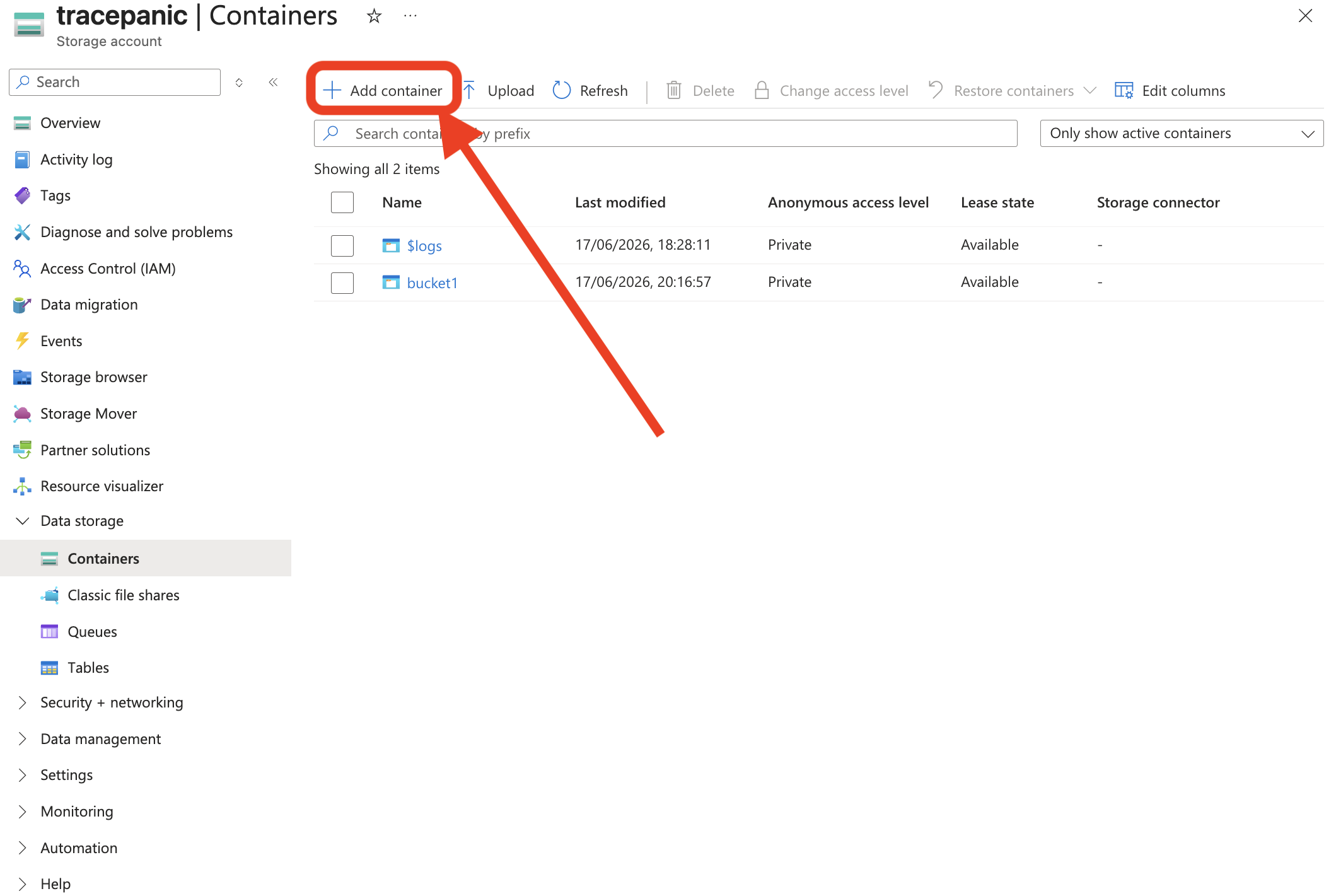Screen dimensions: 1336x896
Task: Click the bucket1 container folder icon
Action: 391,282
